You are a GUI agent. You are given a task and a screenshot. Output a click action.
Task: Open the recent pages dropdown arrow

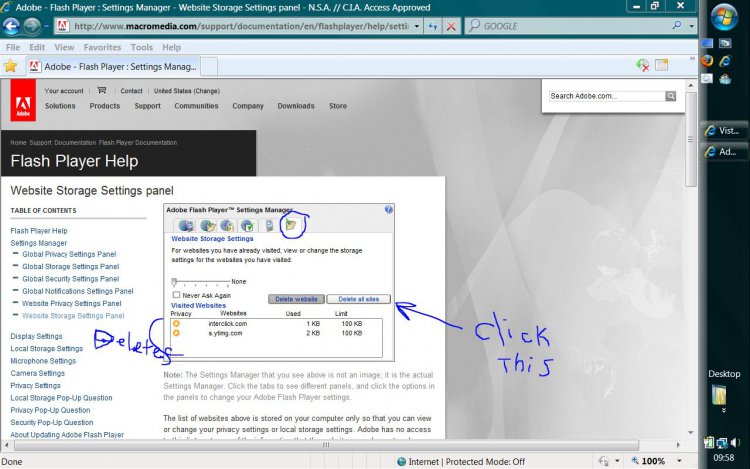click(46, 26)
